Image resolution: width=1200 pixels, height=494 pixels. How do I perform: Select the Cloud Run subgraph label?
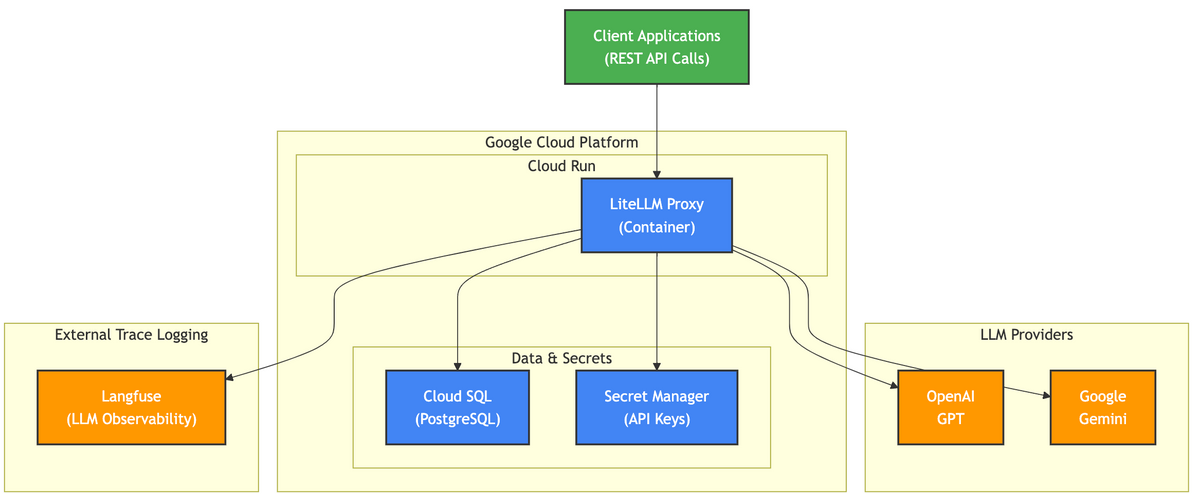point(561,166)
